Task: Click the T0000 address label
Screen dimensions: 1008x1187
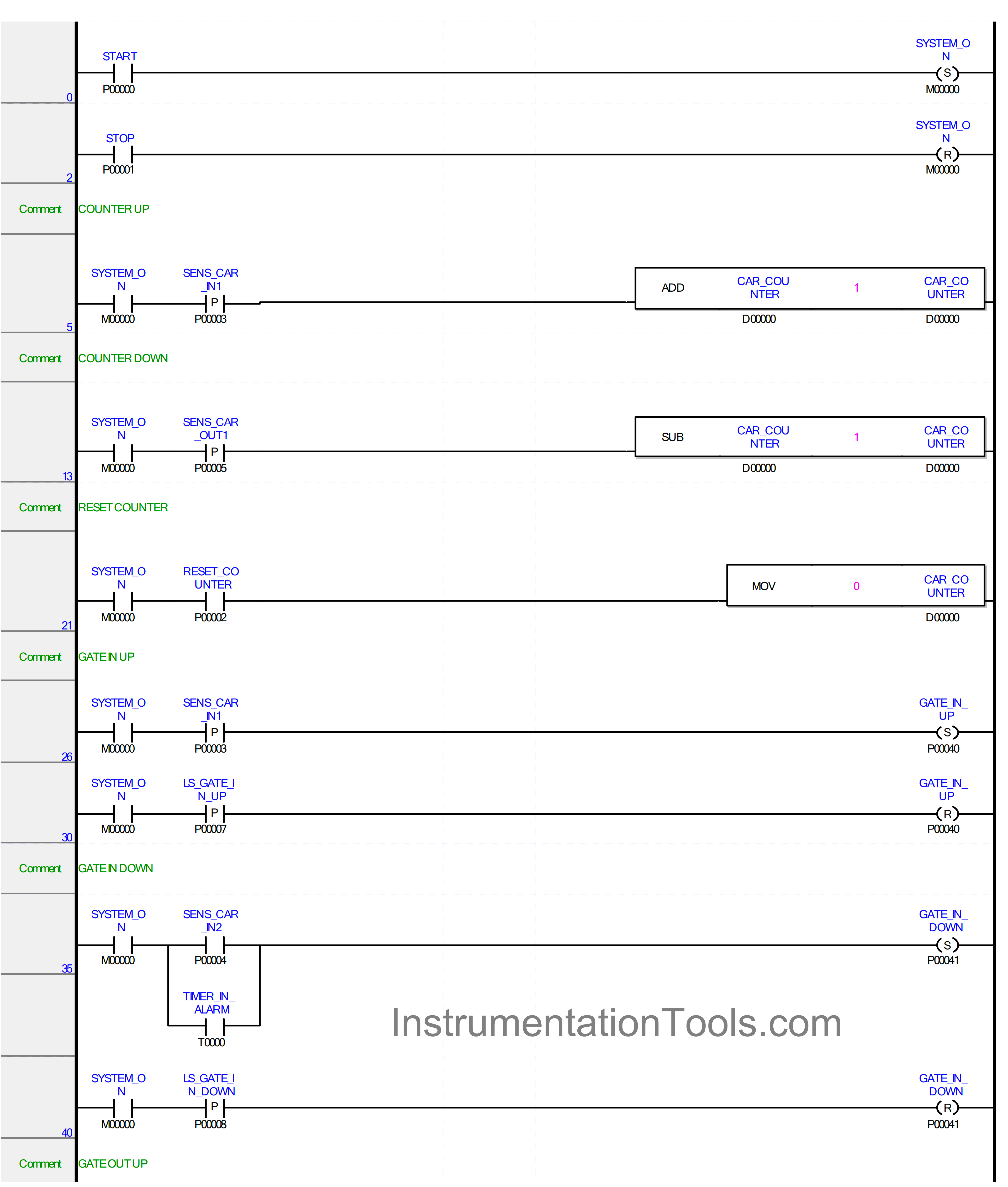Action: click(x=212, y=1042)
